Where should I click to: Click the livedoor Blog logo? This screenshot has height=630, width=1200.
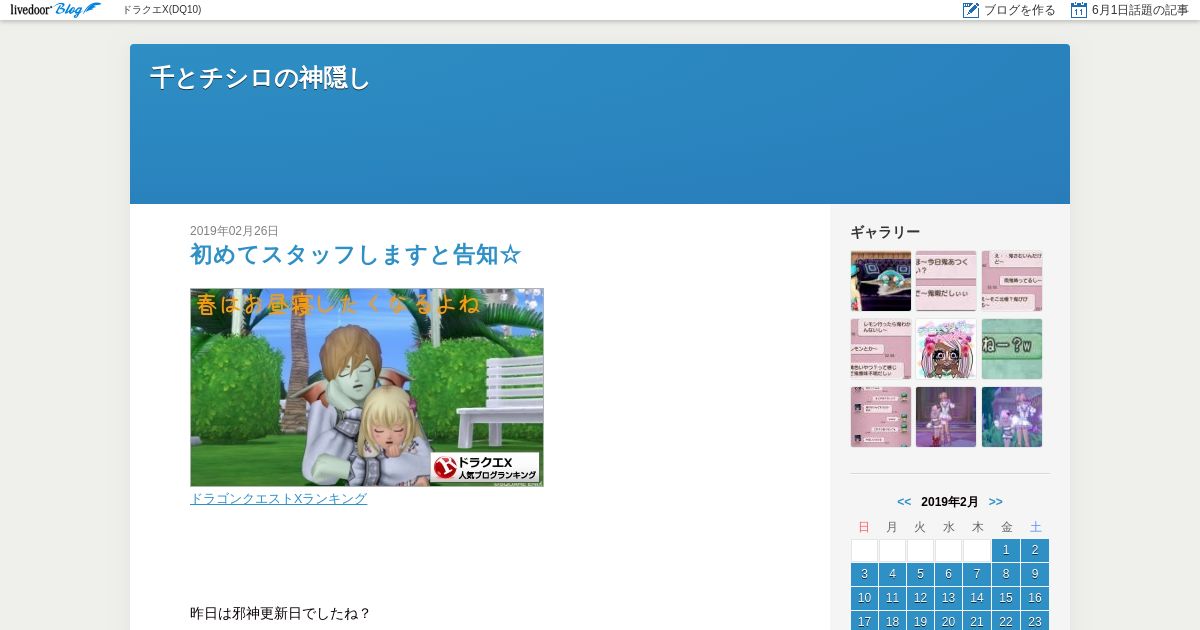[55, 10]
